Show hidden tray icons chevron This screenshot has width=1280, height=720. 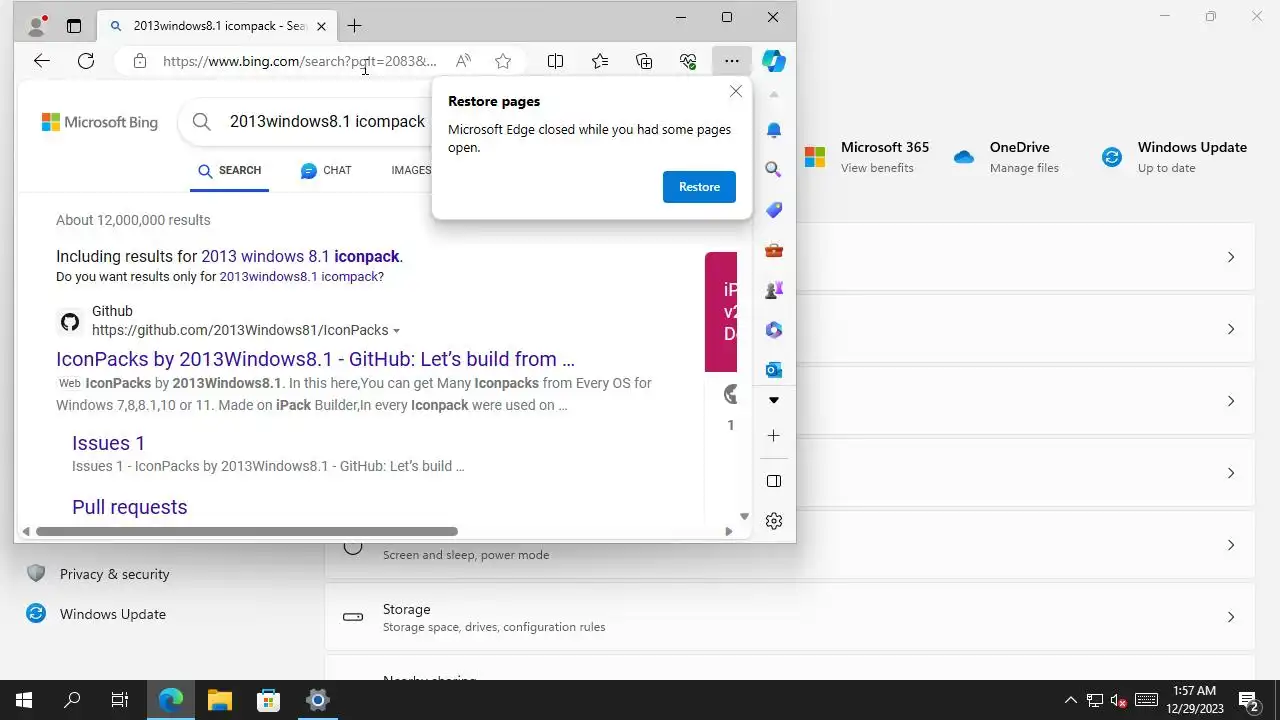1070,700
